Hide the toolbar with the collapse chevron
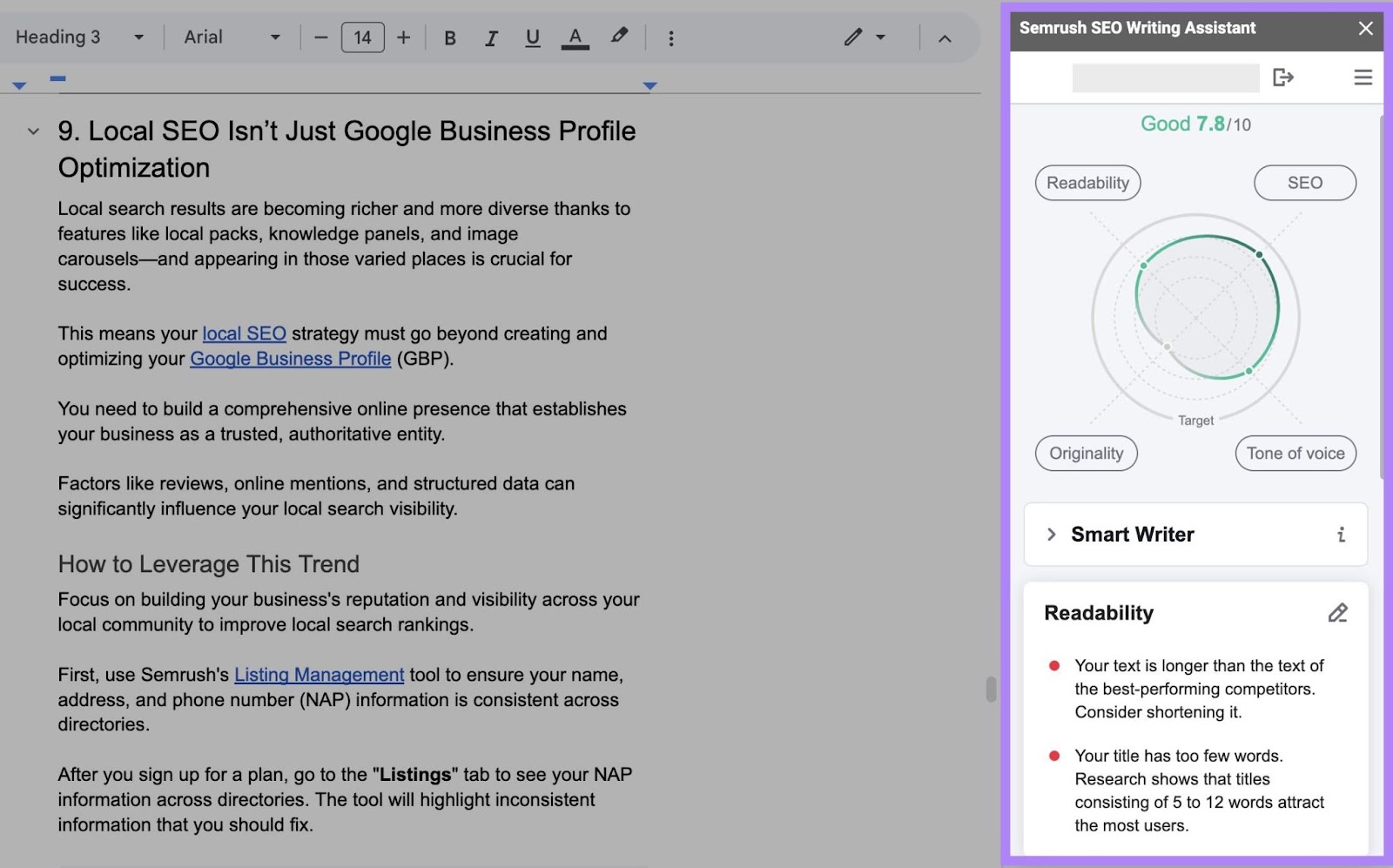1393x868 pixels. [945, 37]
